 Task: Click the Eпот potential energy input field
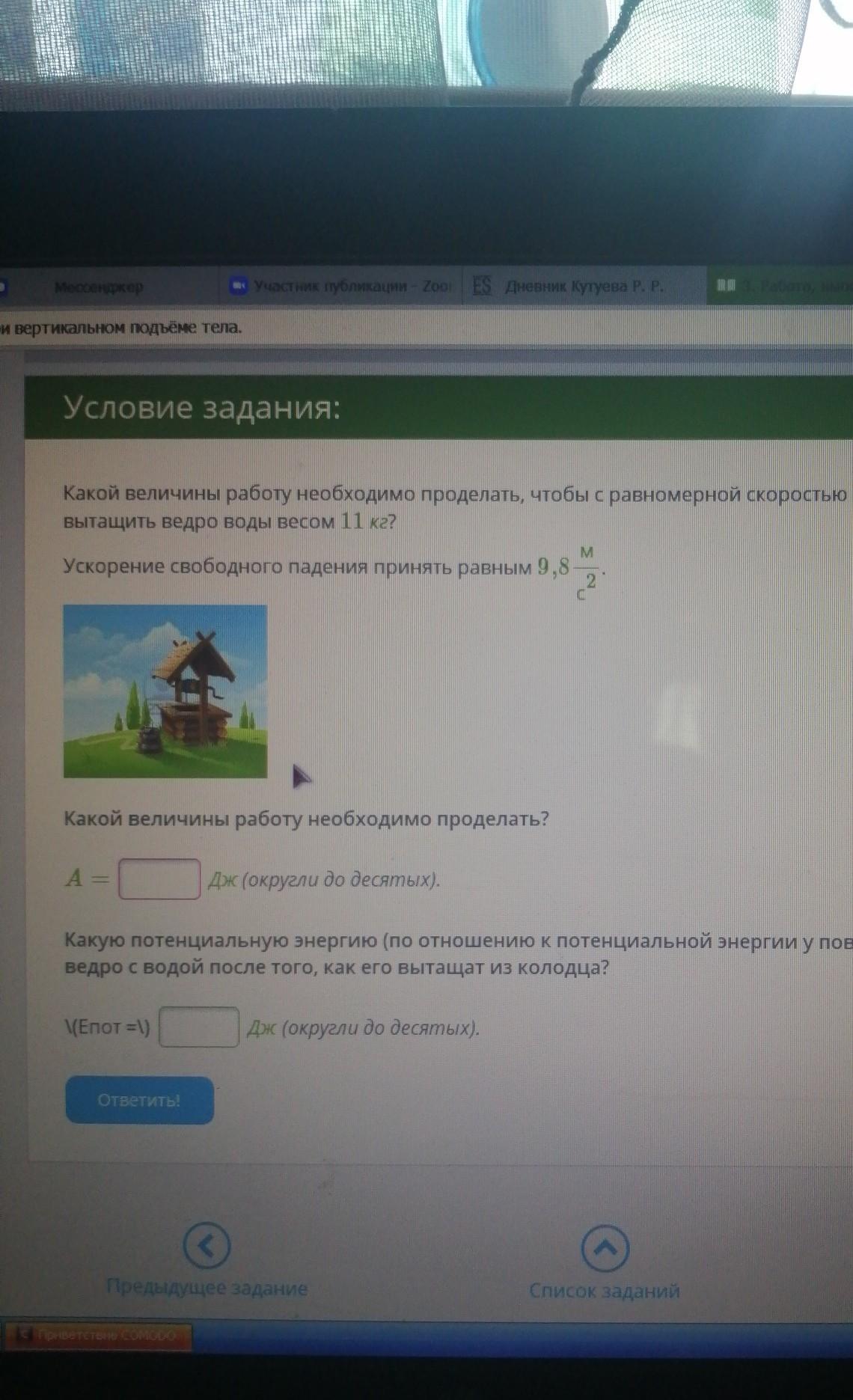(199, 1027)
